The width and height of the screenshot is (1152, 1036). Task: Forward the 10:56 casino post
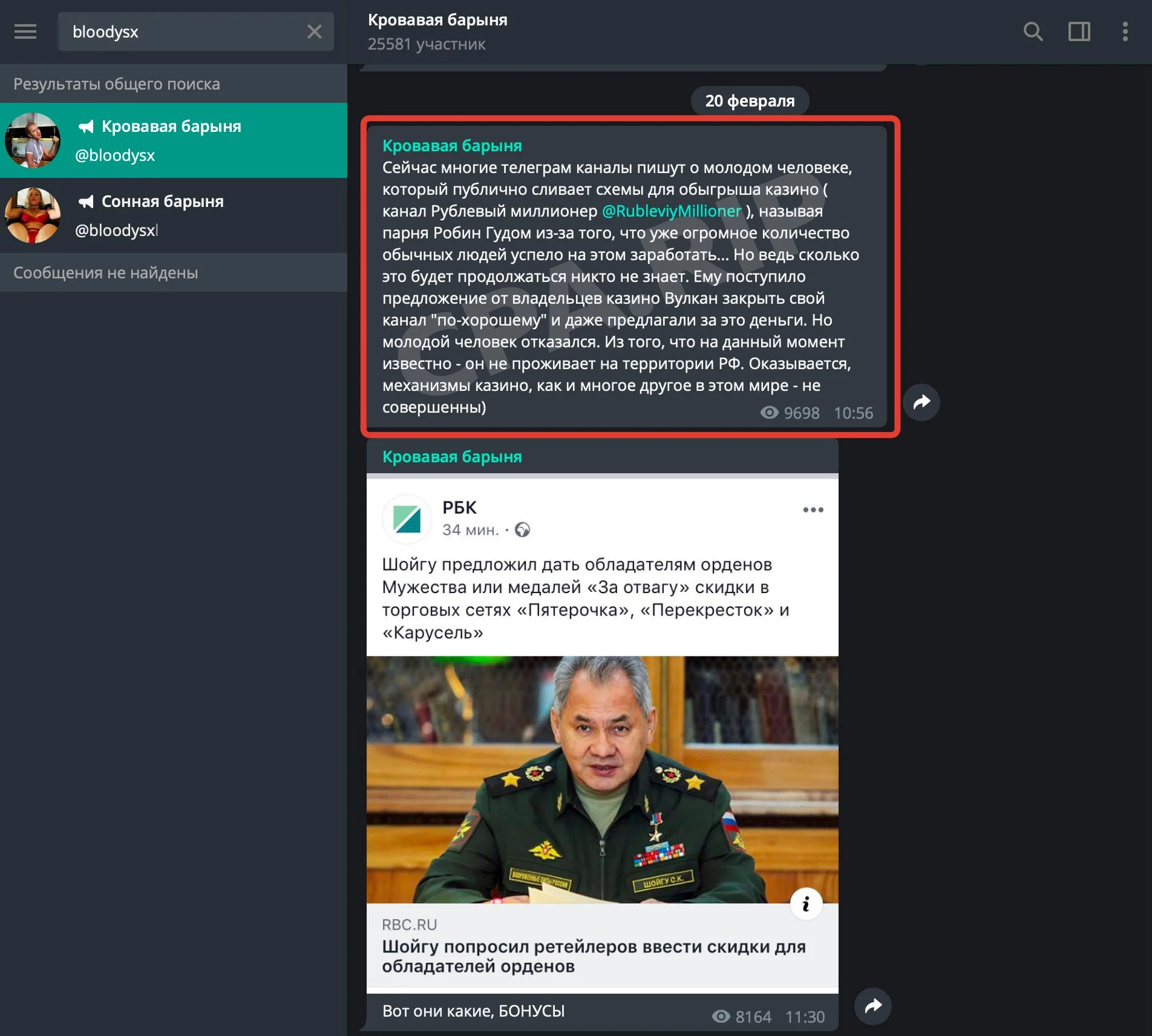tap(921, 402)
